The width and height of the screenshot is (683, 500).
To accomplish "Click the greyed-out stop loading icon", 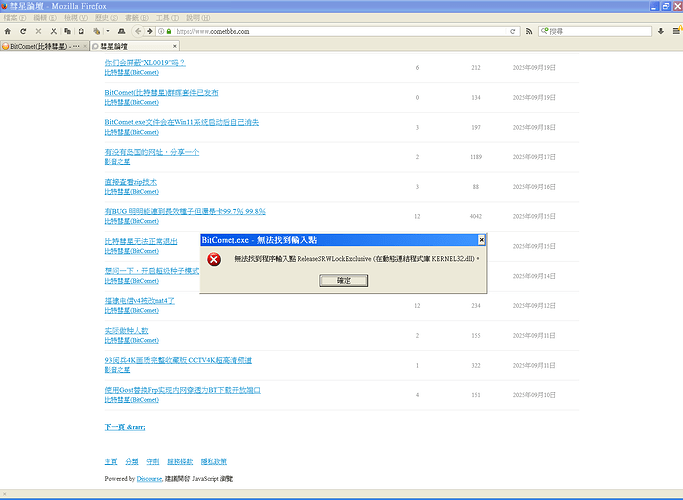I will click(x=38, y=31).
